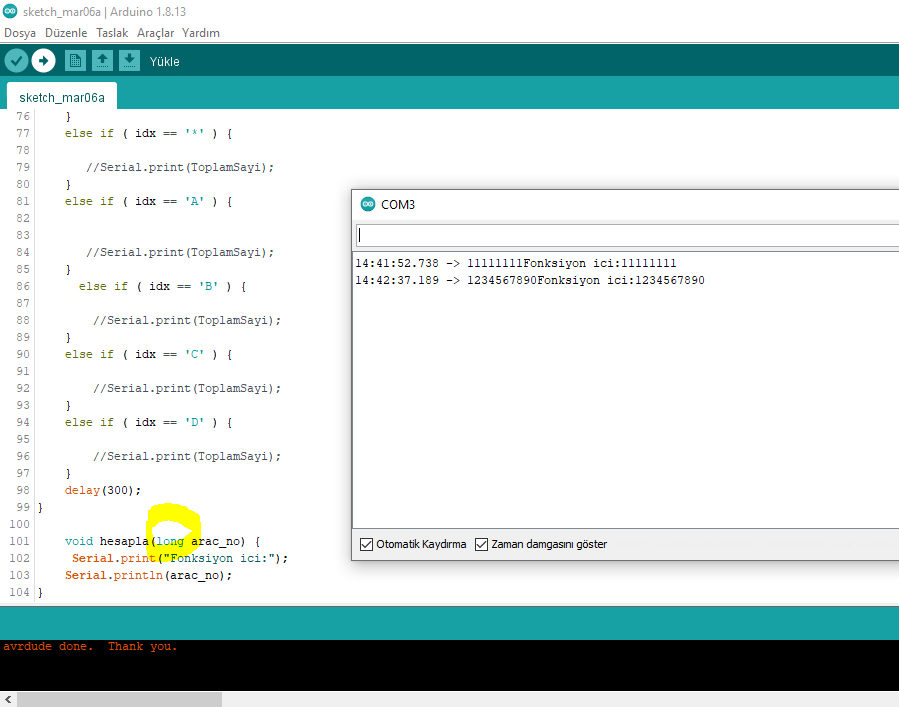Screen dimensions: 899x707
Task: Select the sketch_mar06a tab
Action: (x=61, y=97)
